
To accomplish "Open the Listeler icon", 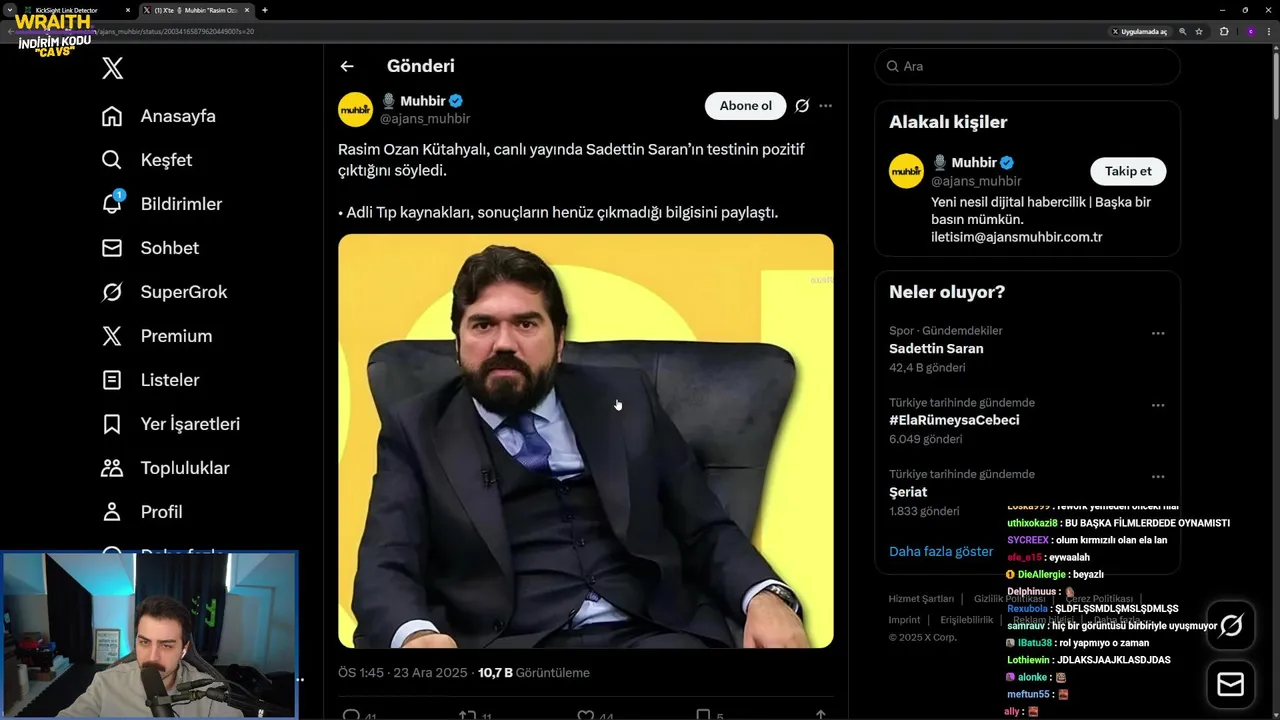I will tap(113, 380).
